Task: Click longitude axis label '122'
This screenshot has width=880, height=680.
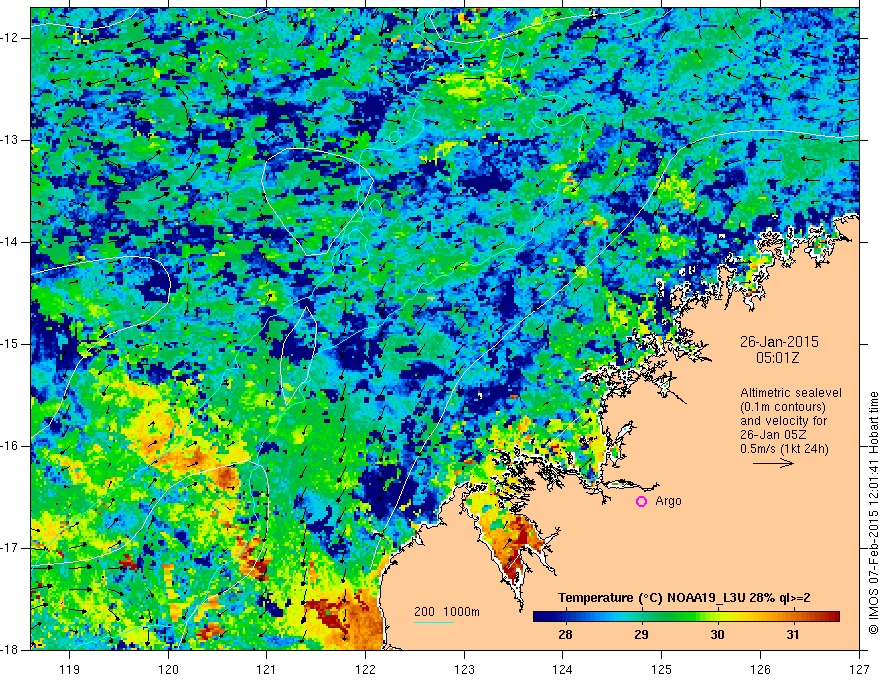Action: pyautogui.click(x=365, y=669)
